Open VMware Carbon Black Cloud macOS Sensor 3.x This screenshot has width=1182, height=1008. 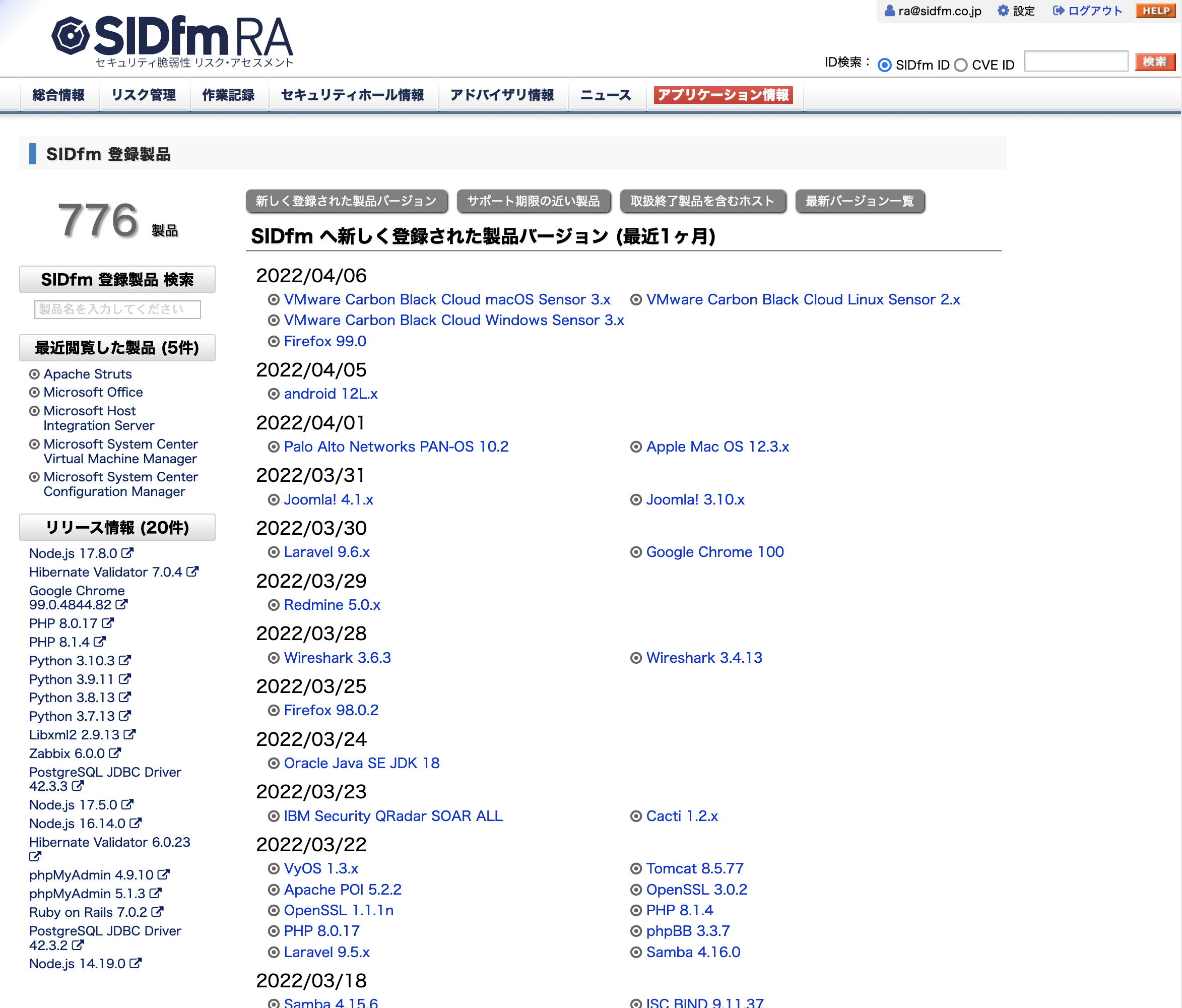tap(447, 299)
